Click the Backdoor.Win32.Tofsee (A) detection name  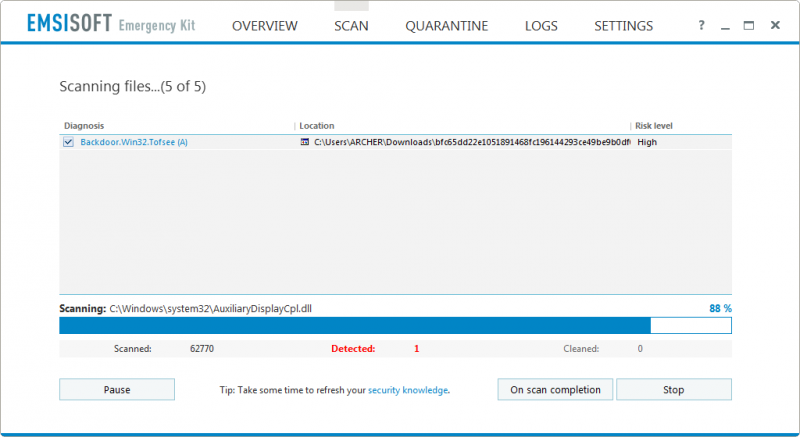pos(134,142)
